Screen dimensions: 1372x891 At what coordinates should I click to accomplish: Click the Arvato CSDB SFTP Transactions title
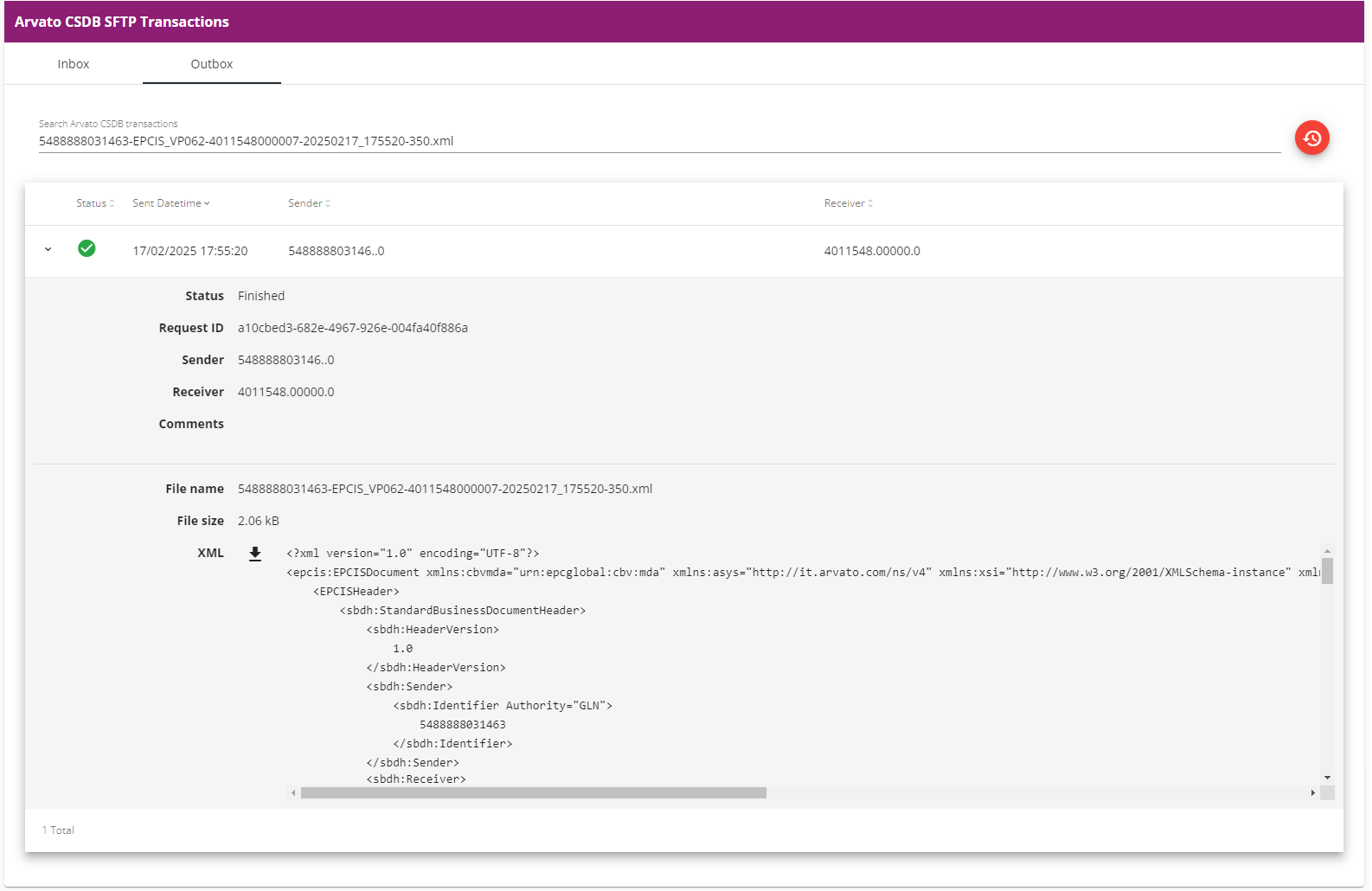122,22
